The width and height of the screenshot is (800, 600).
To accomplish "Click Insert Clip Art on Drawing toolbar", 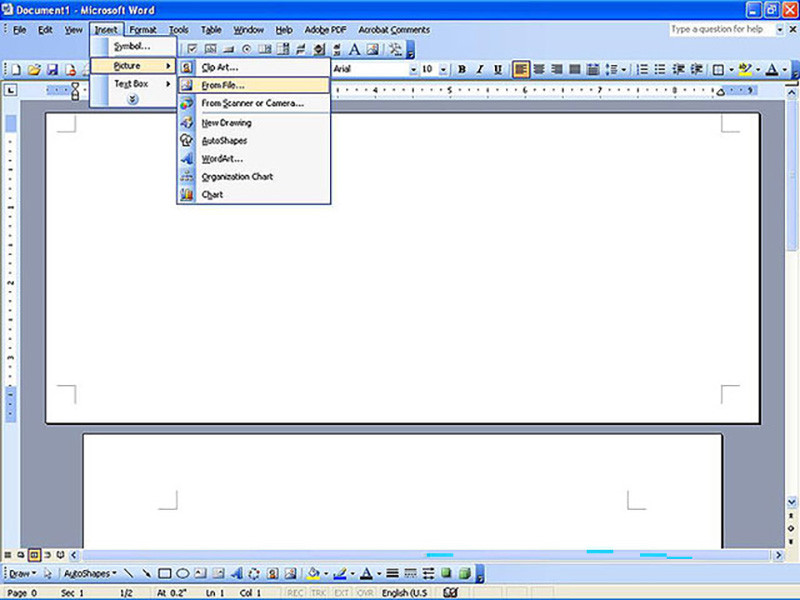I will (x=272, y=573).
